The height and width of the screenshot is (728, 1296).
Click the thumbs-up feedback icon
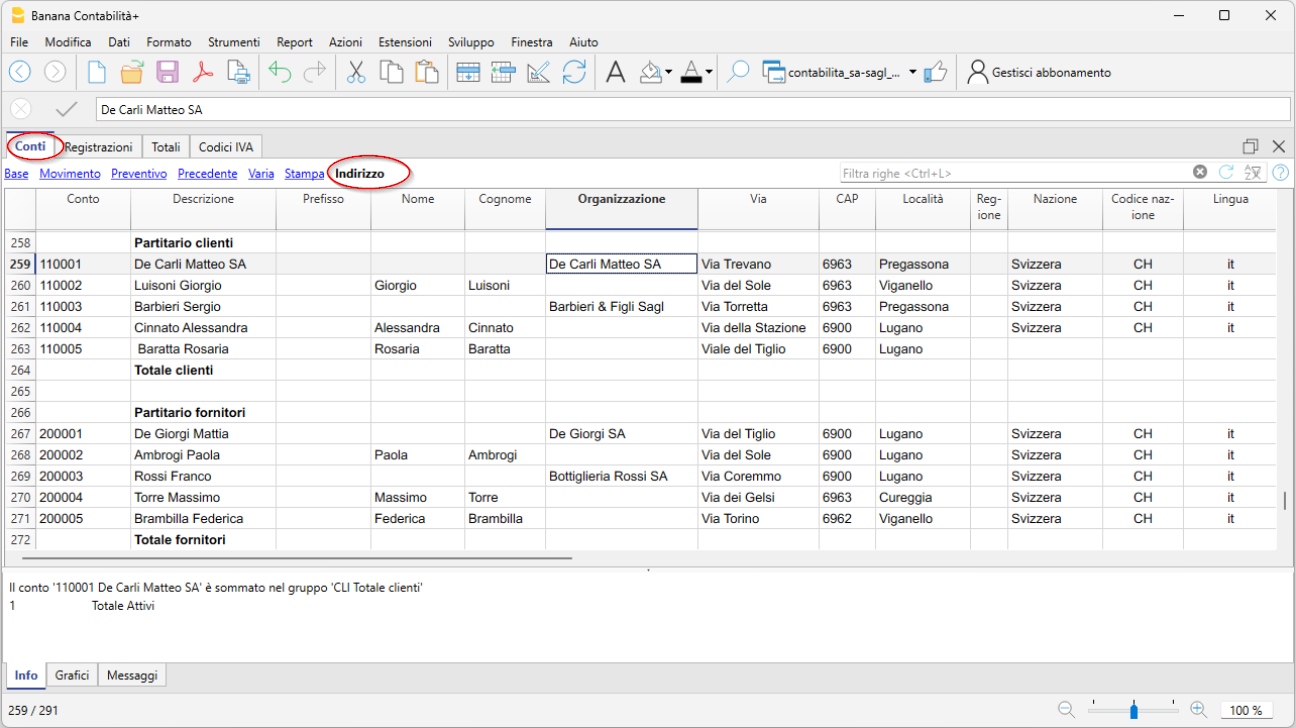point(935,72)
